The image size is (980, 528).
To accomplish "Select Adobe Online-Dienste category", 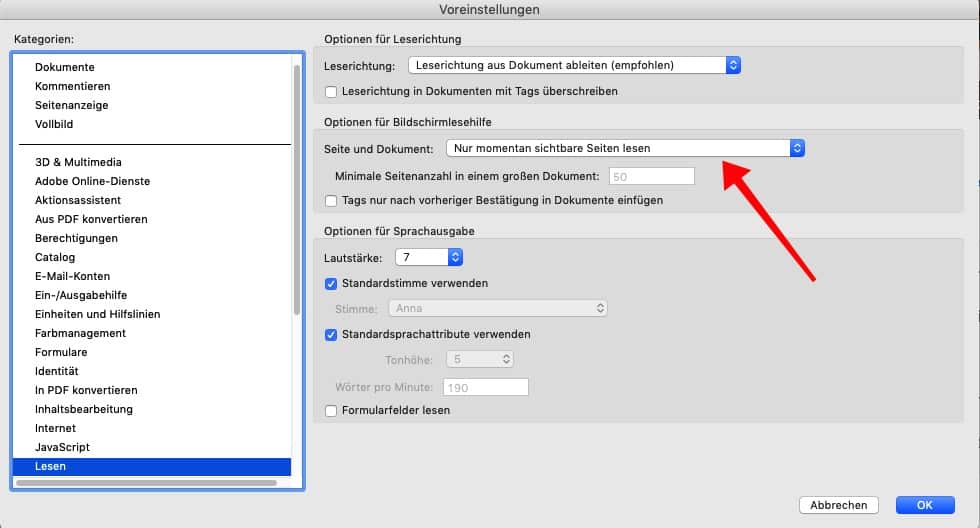I will tap(92, 182).
